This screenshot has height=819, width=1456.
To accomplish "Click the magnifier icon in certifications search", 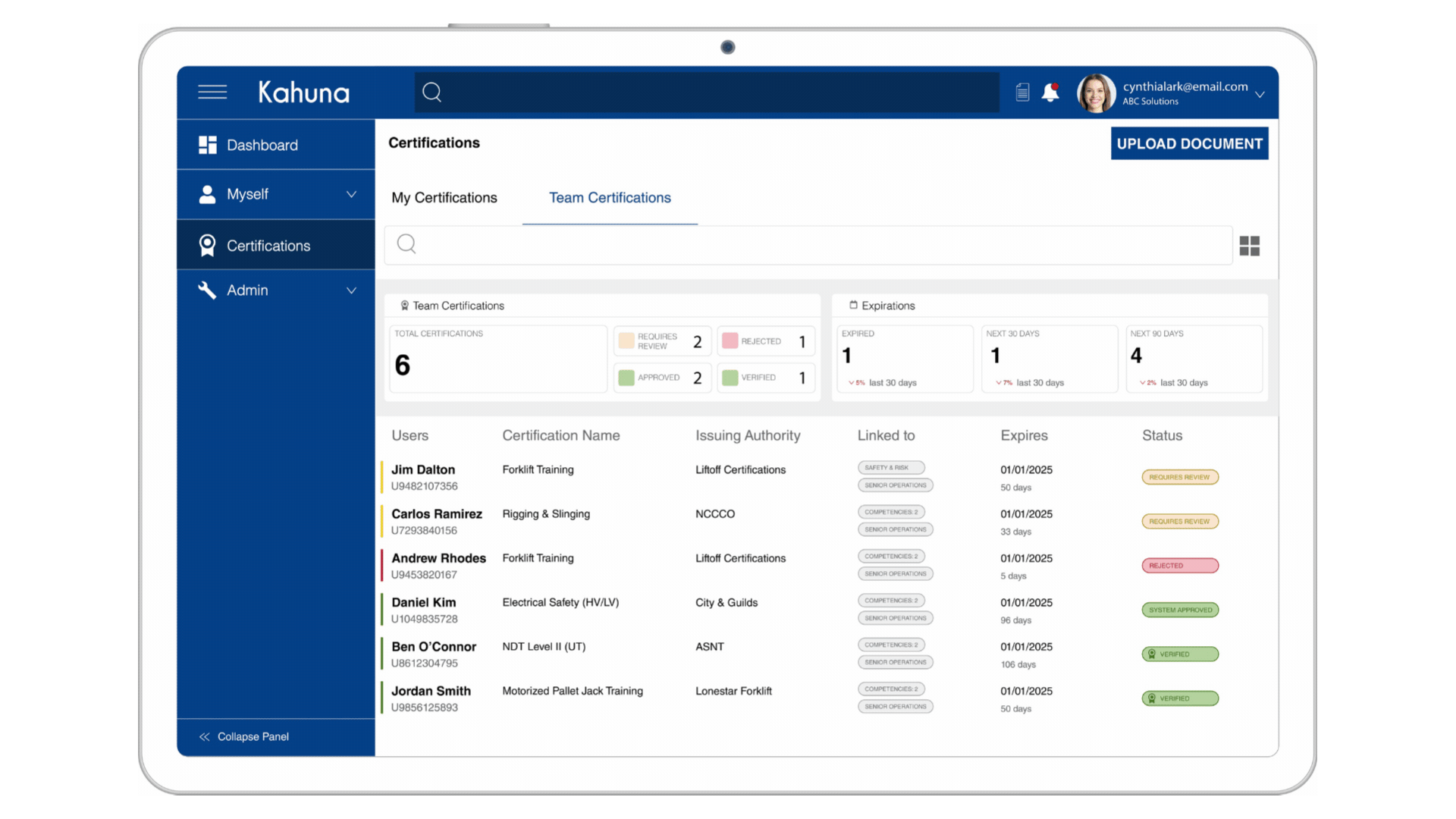I will tap(406, 243).
